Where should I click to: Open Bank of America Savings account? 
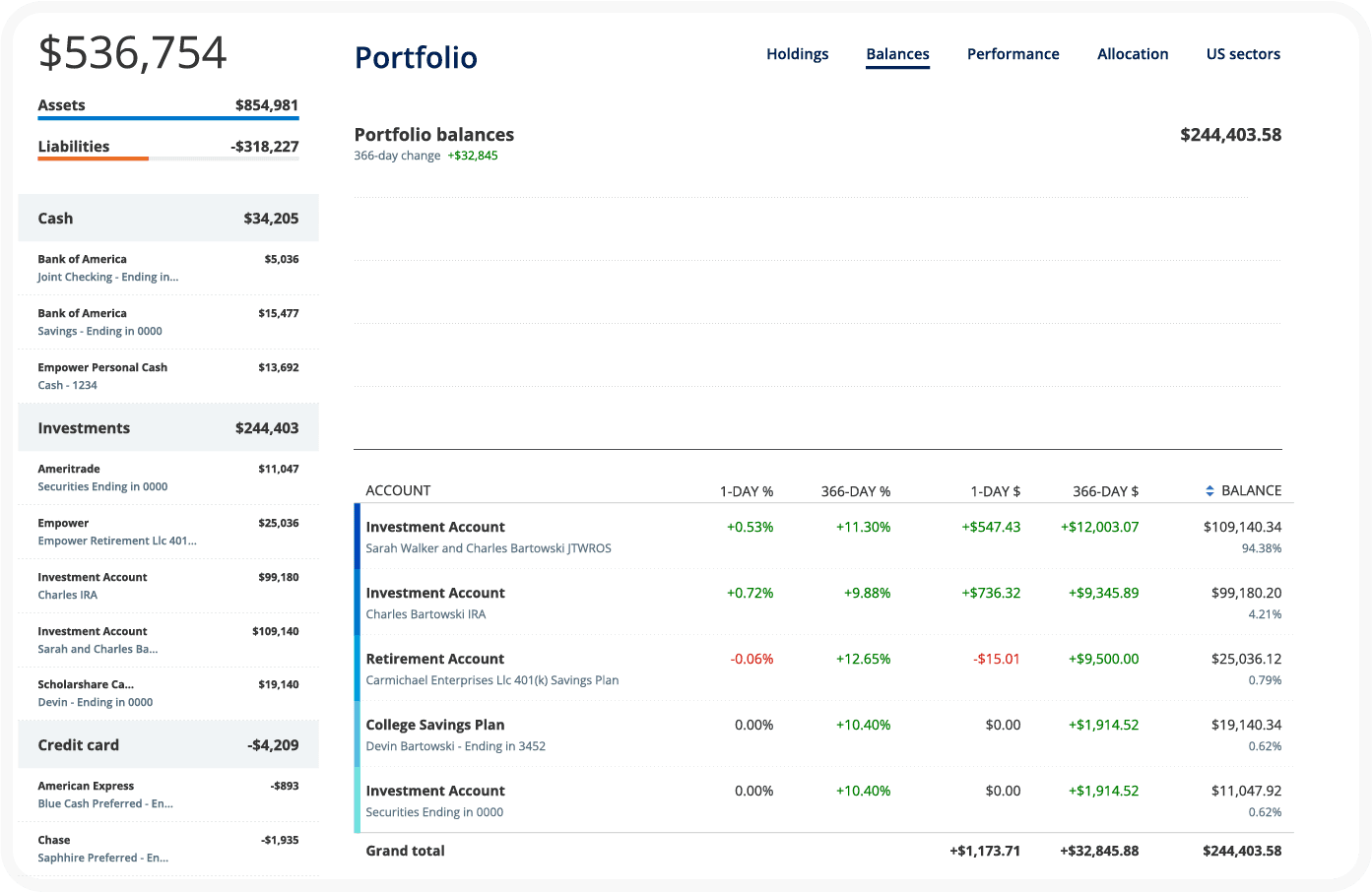pos(168,322)
